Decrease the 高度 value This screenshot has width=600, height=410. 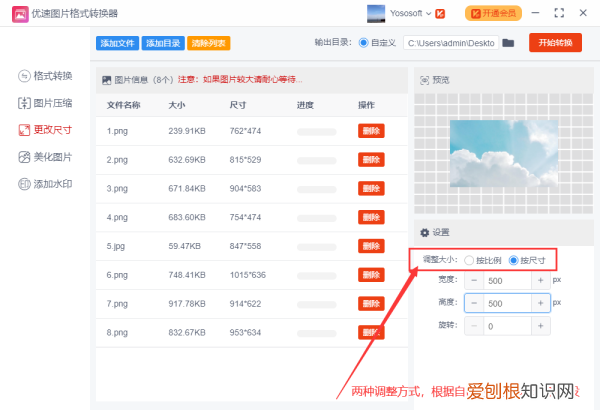[x=474, y=303]
